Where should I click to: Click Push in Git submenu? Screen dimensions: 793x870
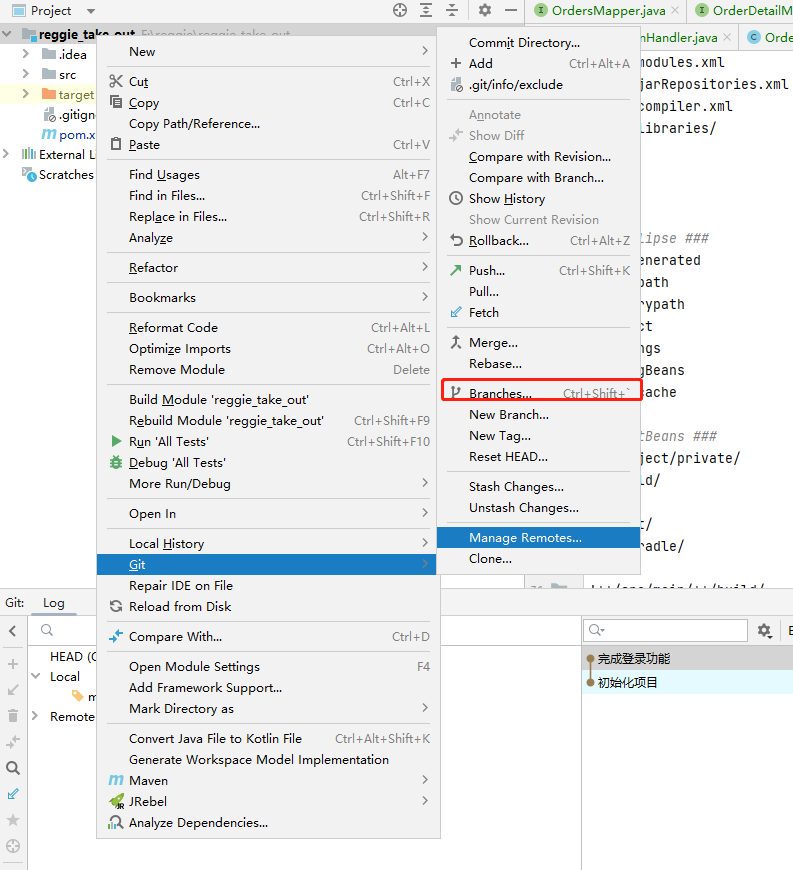coord(538,271)
